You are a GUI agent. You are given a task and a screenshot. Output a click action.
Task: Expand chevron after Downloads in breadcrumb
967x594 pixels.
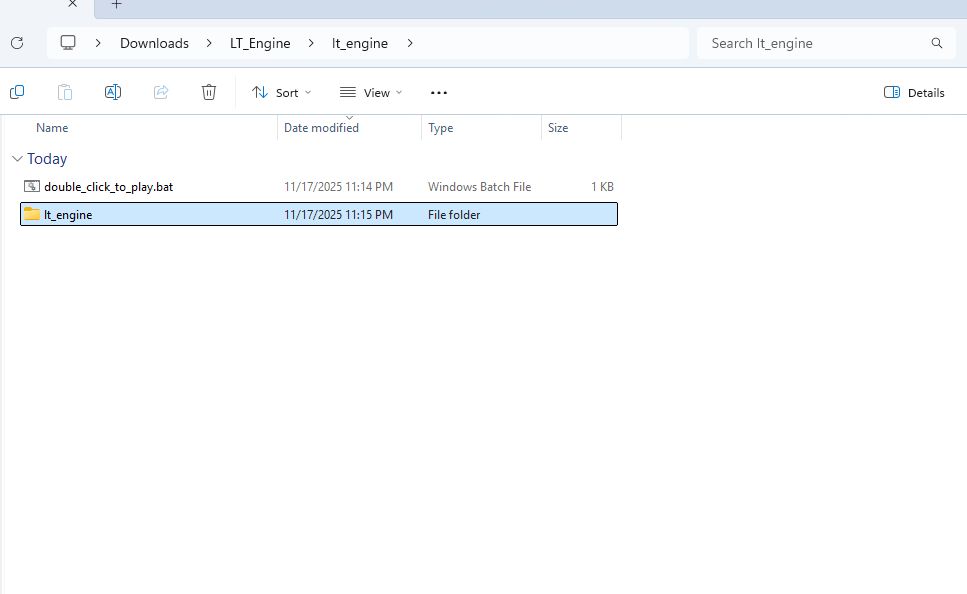(x=209, y=43)
